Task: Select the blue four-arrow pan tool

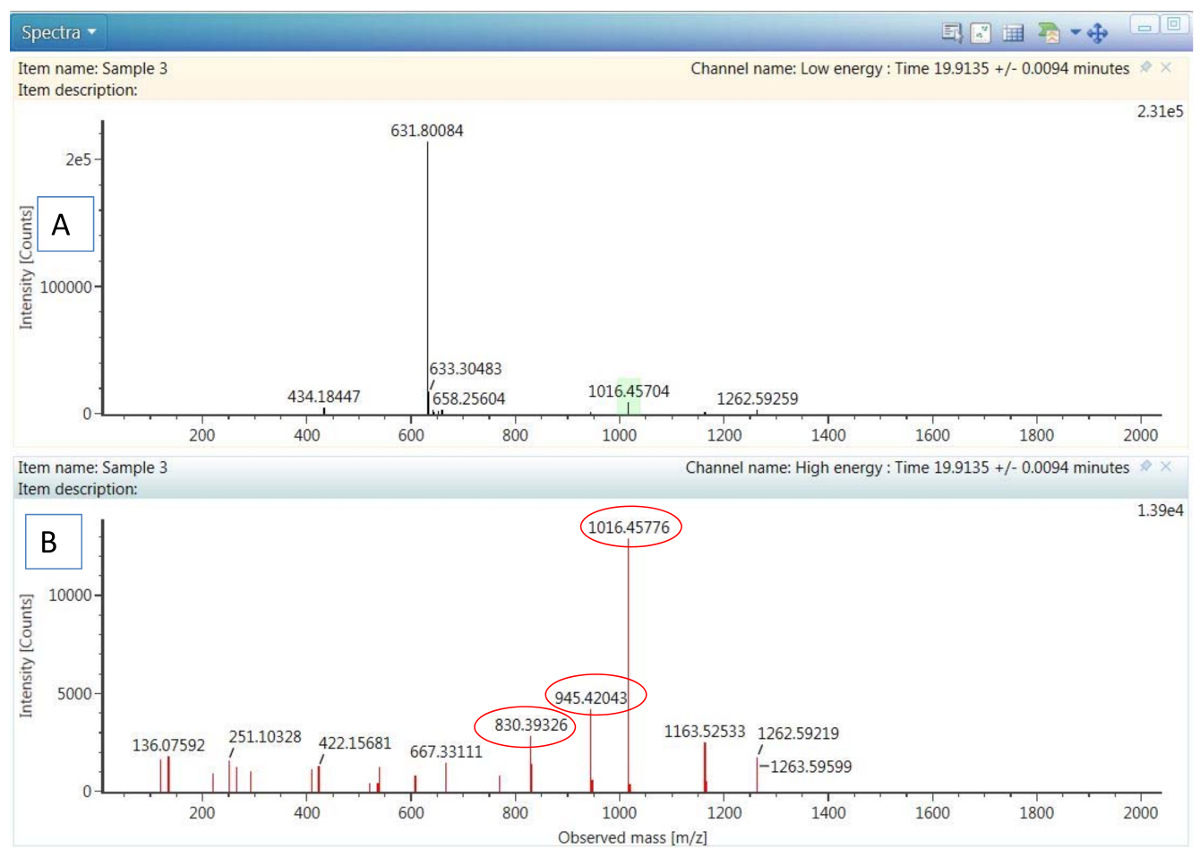Action: click(1097, 34)
